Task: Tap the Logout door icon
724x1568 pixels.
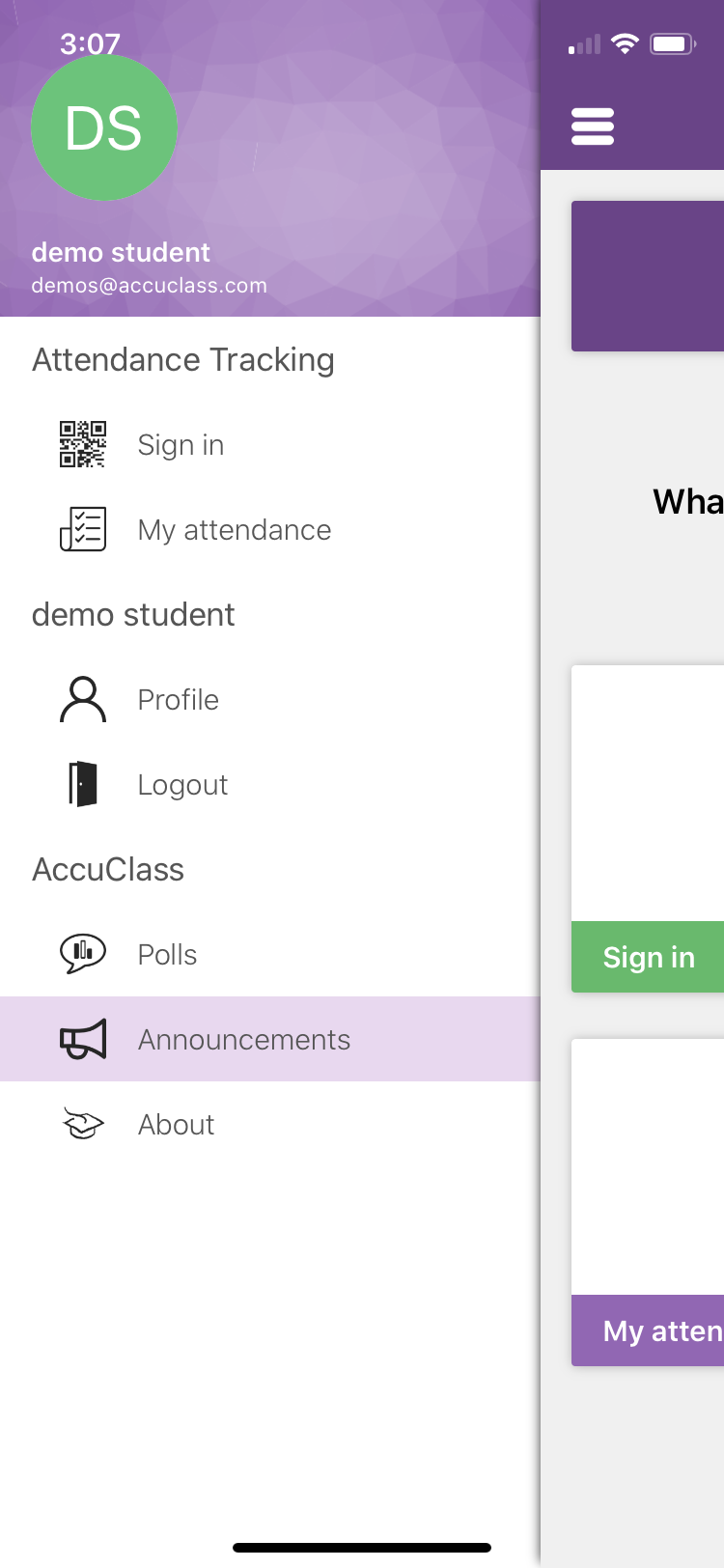Action: [x=83, y=784]
